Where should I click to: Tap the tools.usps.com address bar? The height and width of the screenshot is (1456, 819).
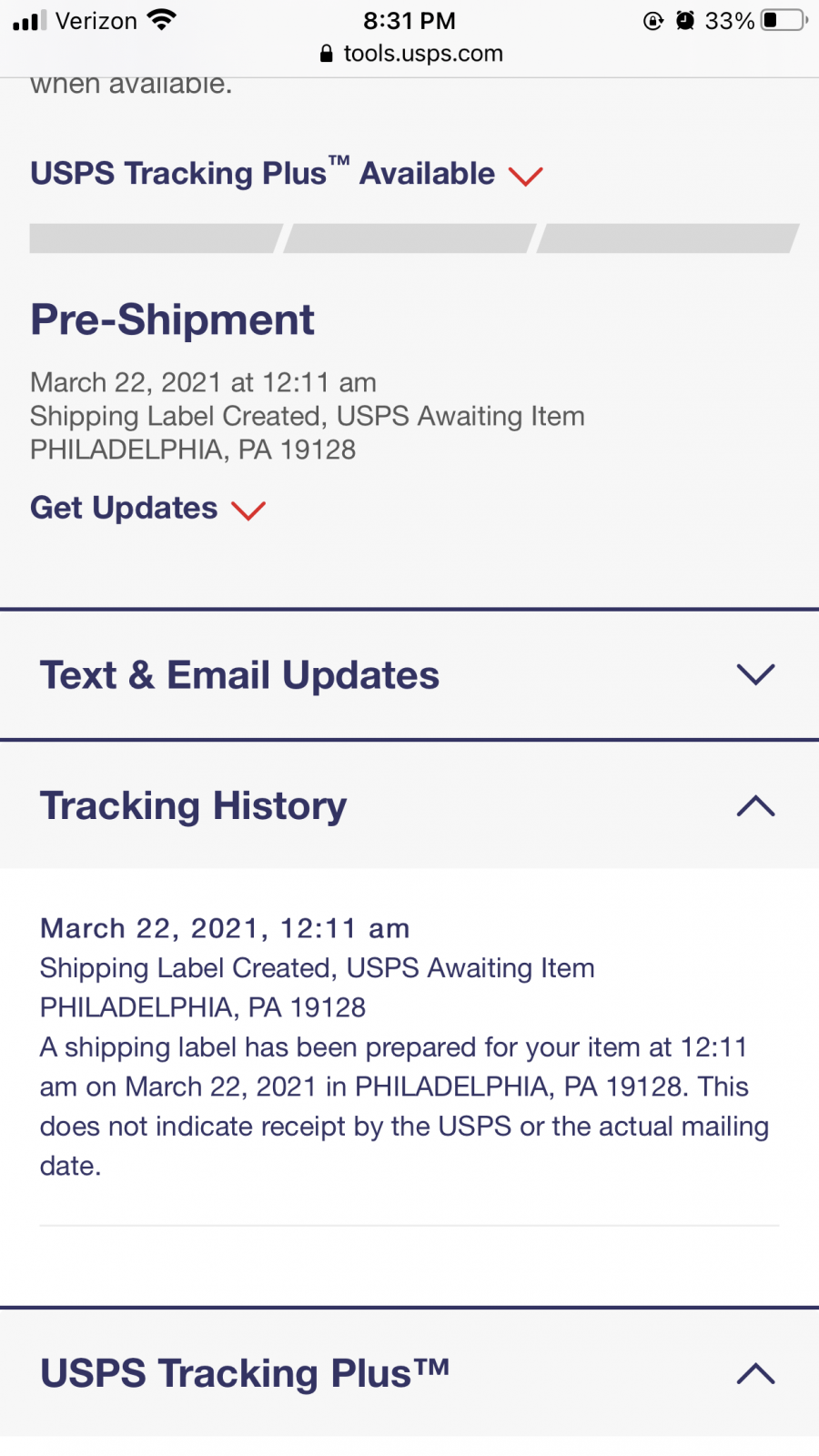tap(411, 54)
